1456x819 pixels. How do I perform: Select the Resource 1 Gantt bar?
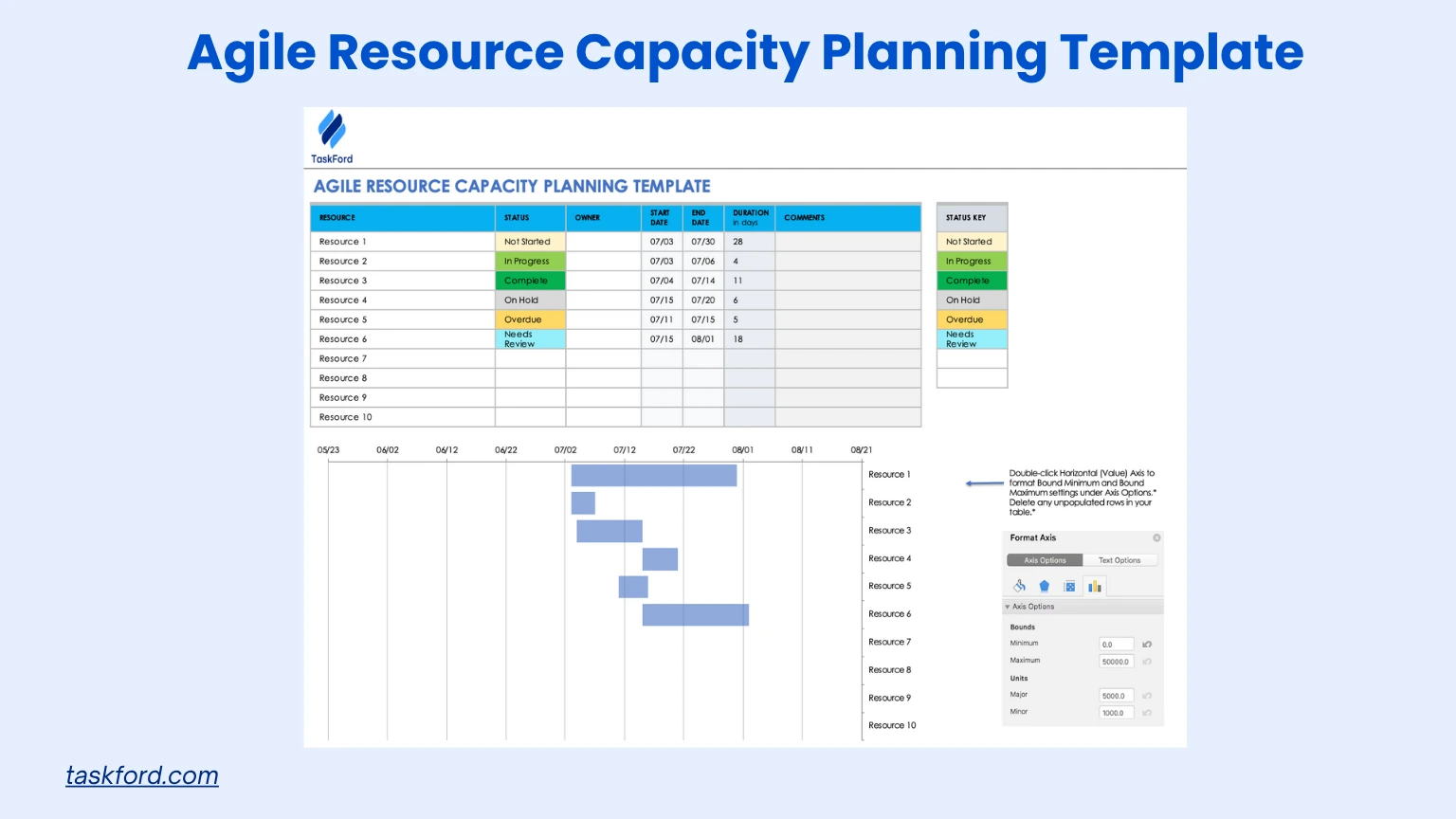click(x=653, y=475)
